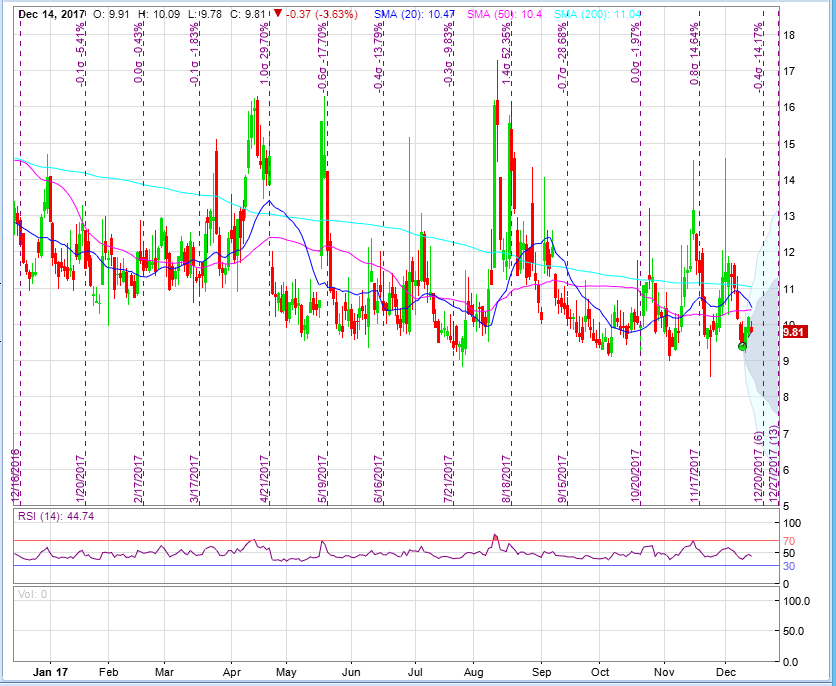This screenshot has width=836, height=686.
Task: Click the 5/19/2017 expiration date marker
Action: tap(323, 479)
